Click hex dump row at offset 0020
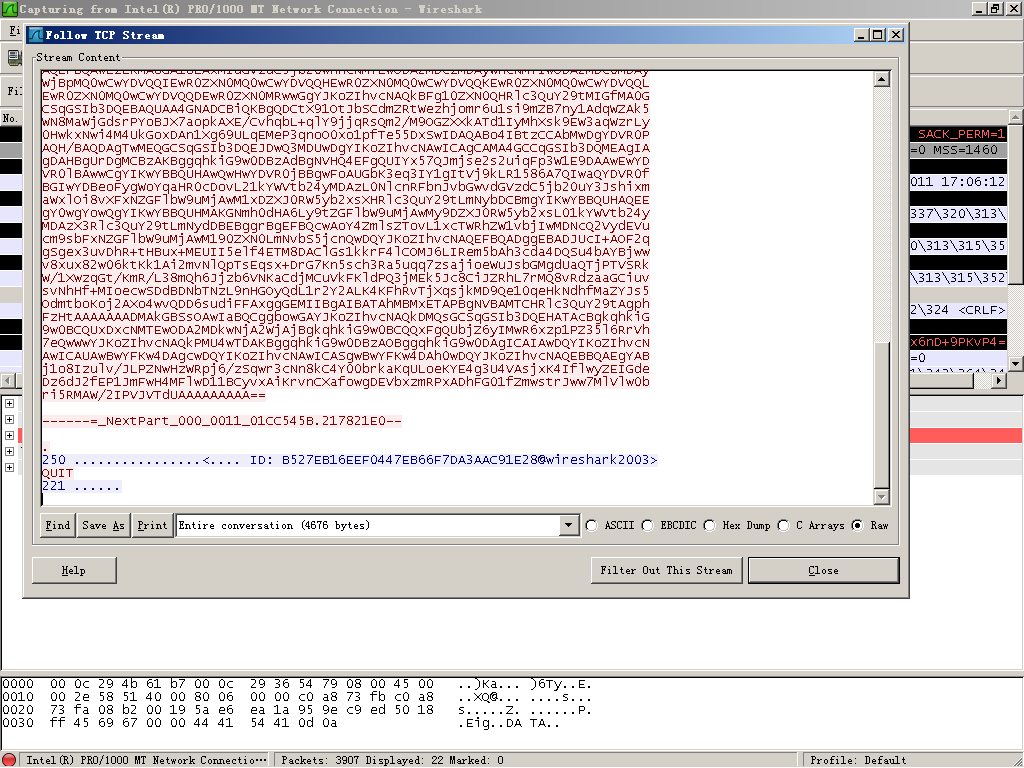This screenshot has width=1024, height=768. [x=297, y=711]
